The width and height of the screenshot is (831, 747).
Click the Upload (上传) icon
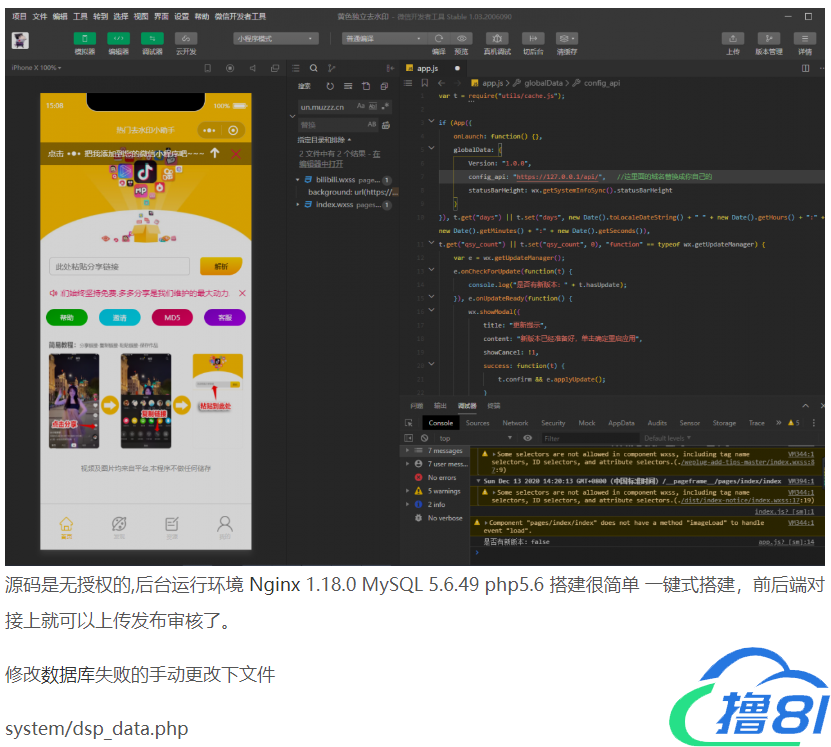pos(733,38)
